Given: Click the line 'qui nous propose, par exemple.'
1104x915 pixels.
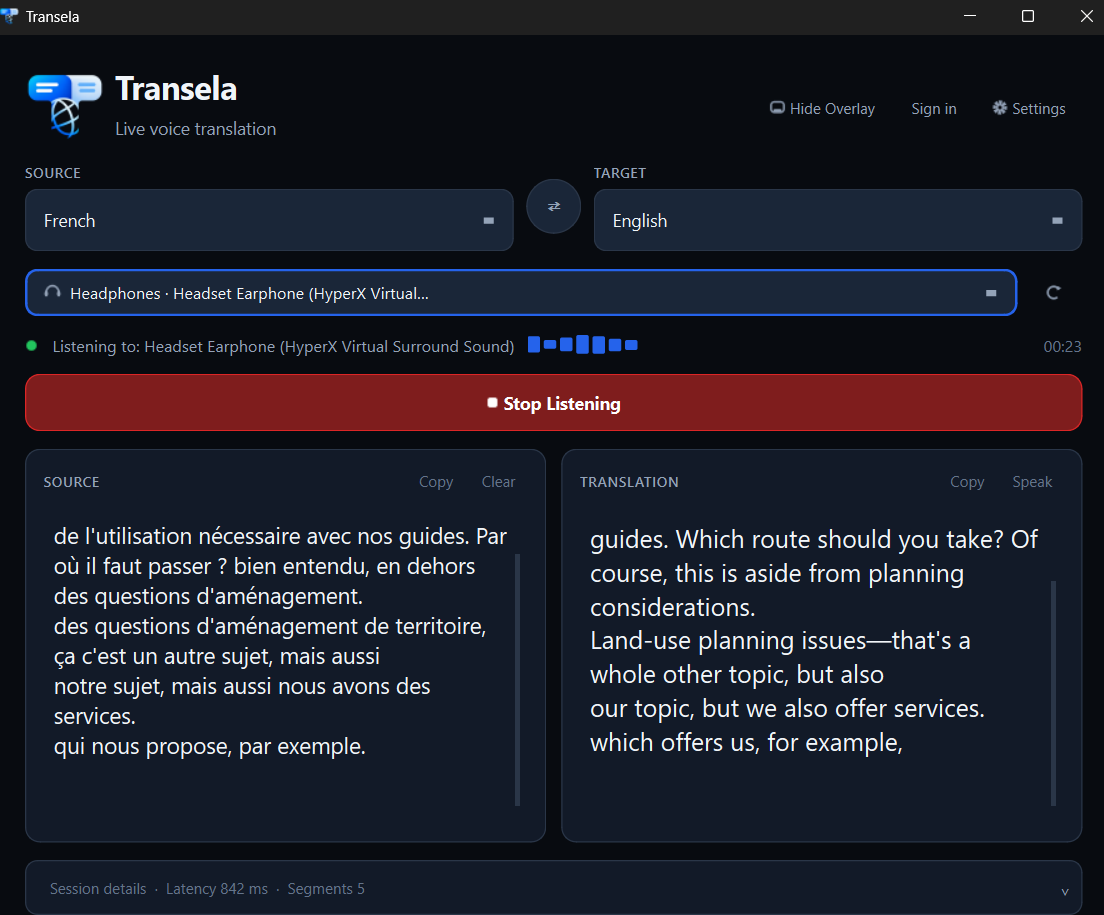Looking at the screenshot, I should tap(210, 746).
